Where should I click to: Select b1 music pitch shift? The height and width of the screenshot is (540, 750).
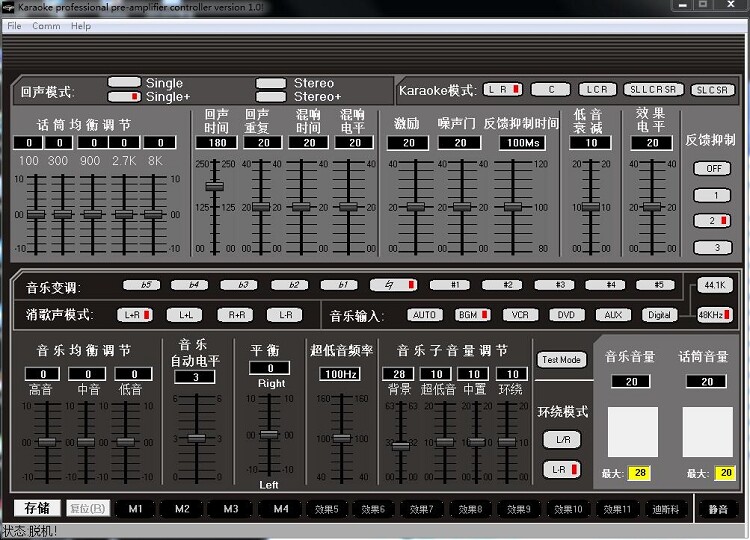point(339,285)
